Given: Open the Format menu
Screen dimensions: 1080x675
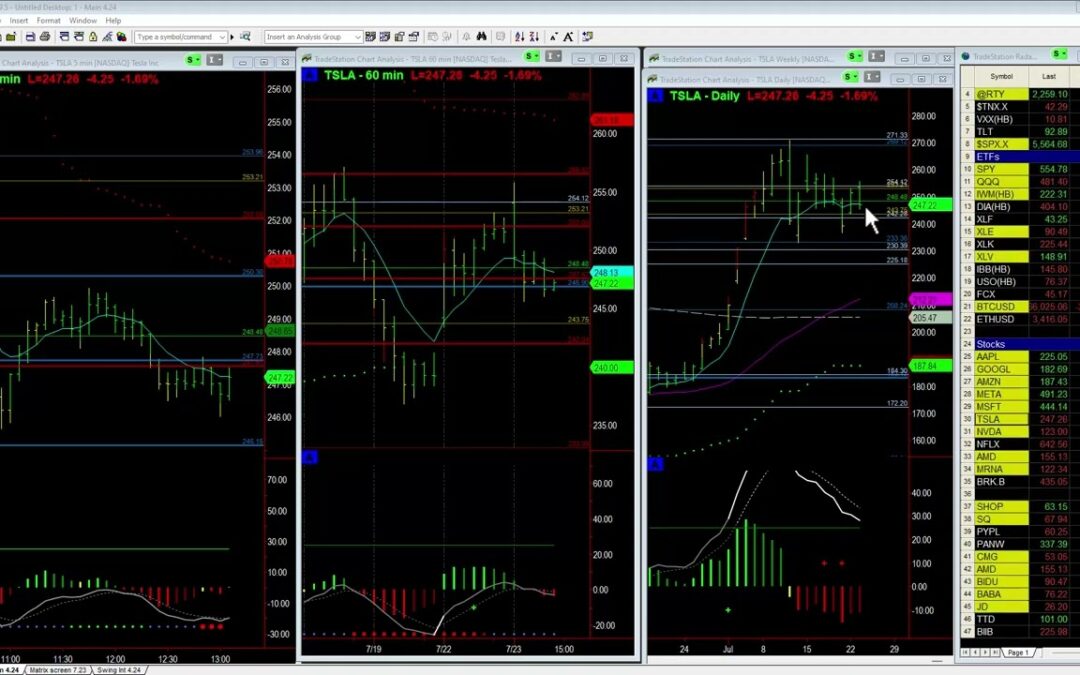Looking at the screenshot, I should (48, 20).
